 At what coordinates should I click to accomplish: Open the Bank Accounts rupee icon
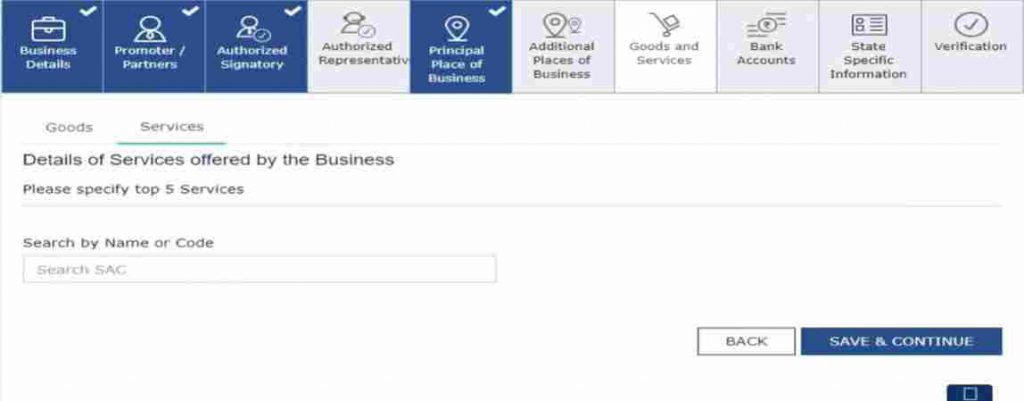click(x=766, y=25)
